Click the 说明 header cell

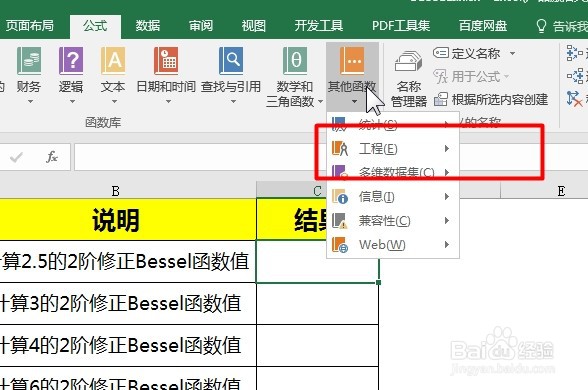pyautogui.click(x=128, y=220)
